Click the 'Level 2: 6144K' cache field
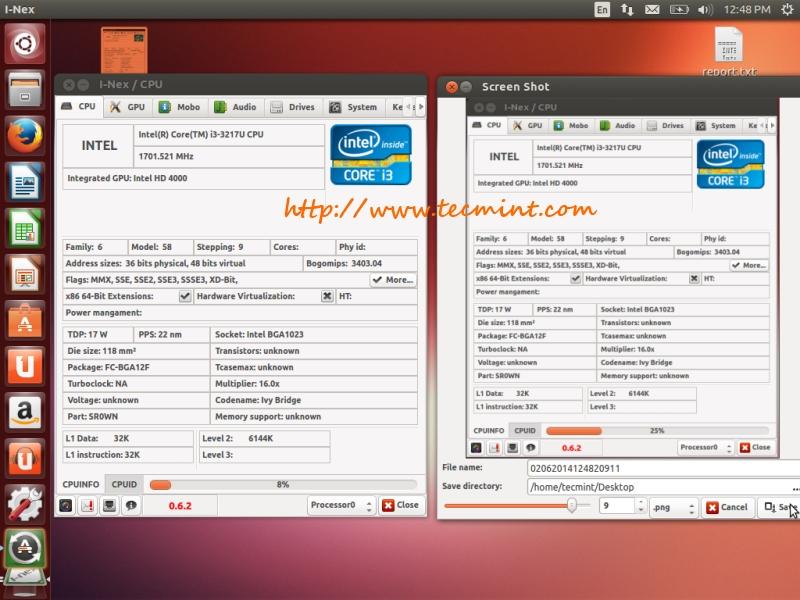This screenshot has width=800, height=600. 265,438
